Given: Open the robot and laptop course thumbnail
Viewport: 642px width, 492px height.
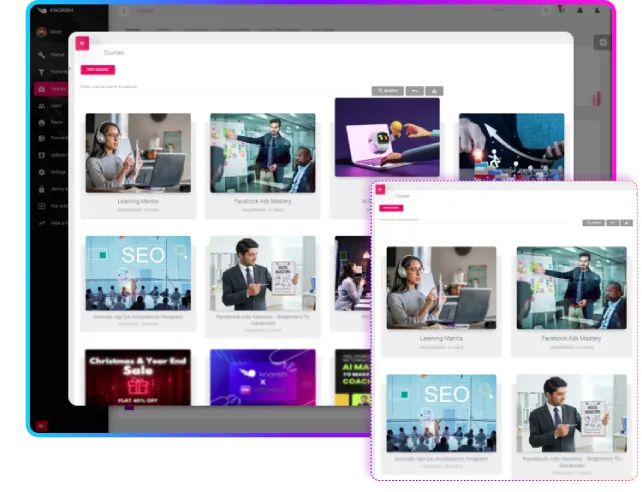Looking at the screenshot, I should coord(387,137).
